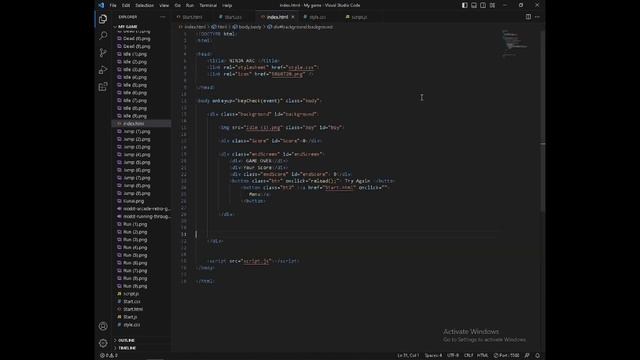Viewport: 640px width, 360px height.
Task: Click the EXPLORER panel title
Action: coord(128,17)
